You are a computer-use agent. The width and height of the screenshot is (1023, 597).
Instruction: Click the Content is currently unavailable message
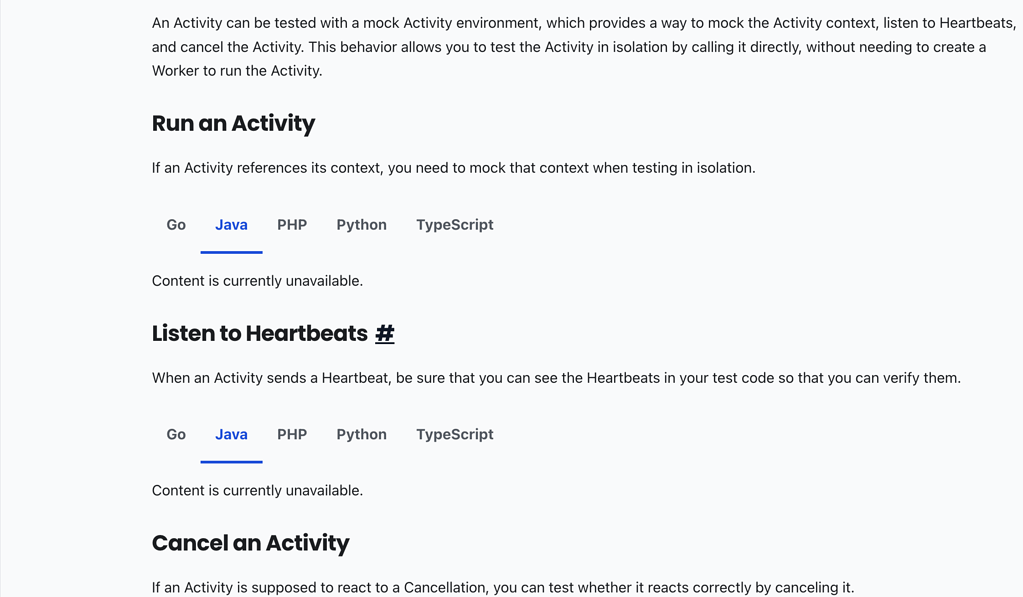pos(257,280)
